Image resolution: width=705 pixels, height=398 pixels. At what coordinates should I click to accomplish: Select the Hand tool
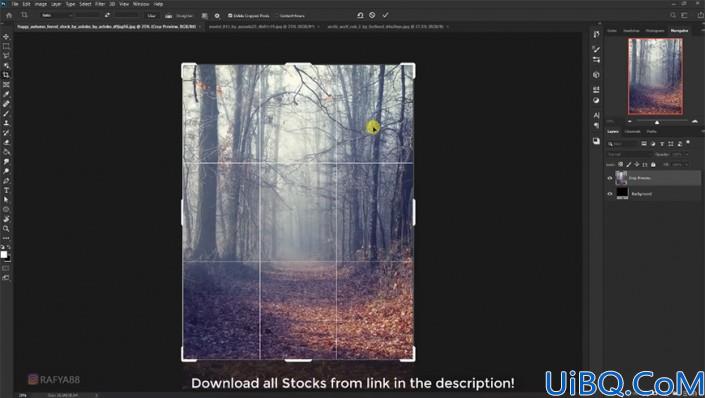[x=6, y=219]
